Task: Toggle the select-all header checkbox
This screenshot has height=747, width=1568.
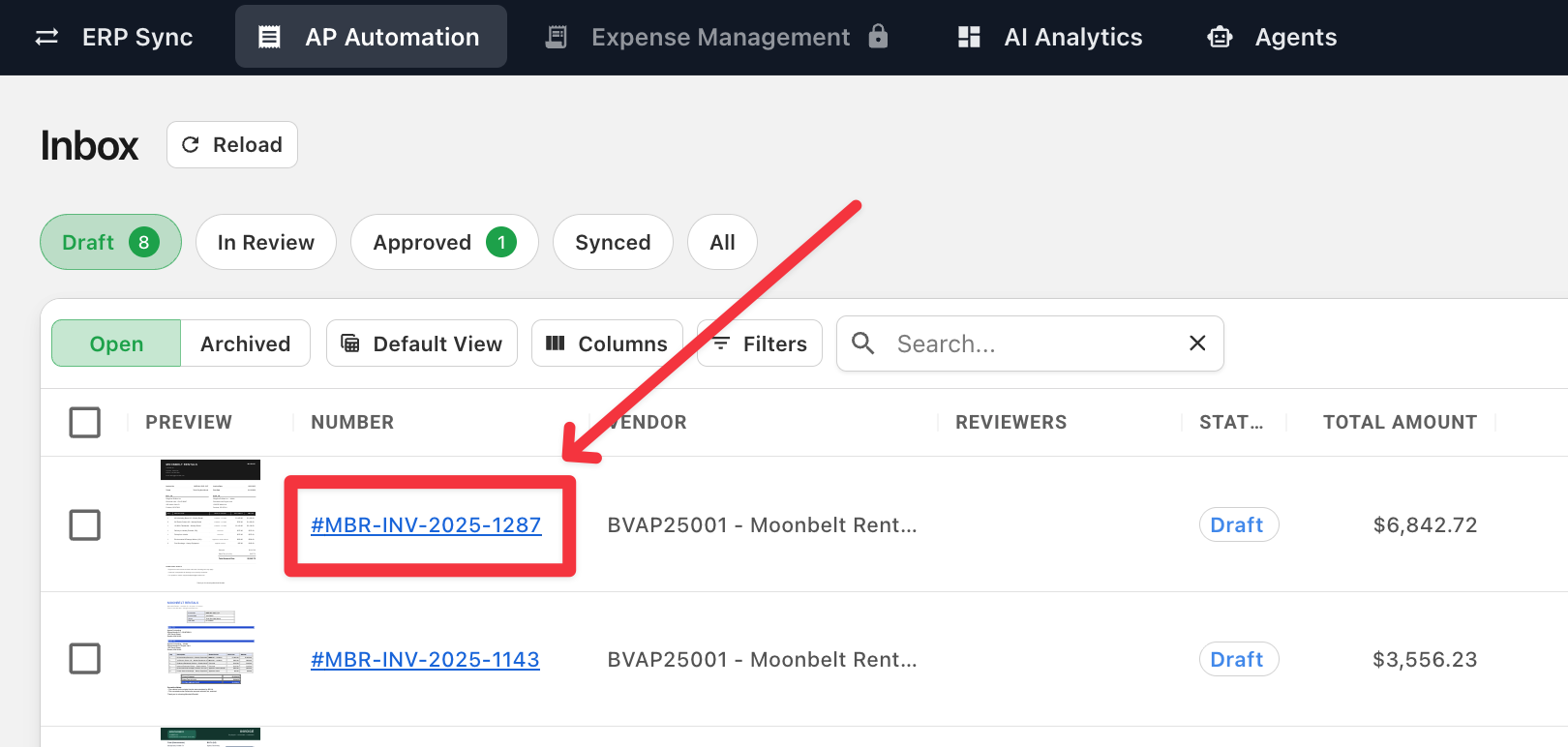Action: pos(85,422)
